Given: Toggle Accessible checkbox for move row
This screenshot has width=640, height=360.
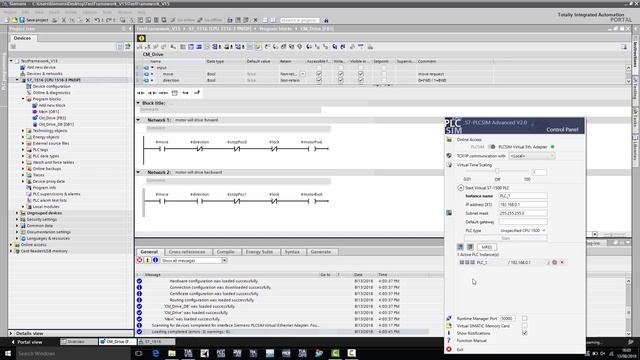Looking at the screenshot, I should click(319, 74).
